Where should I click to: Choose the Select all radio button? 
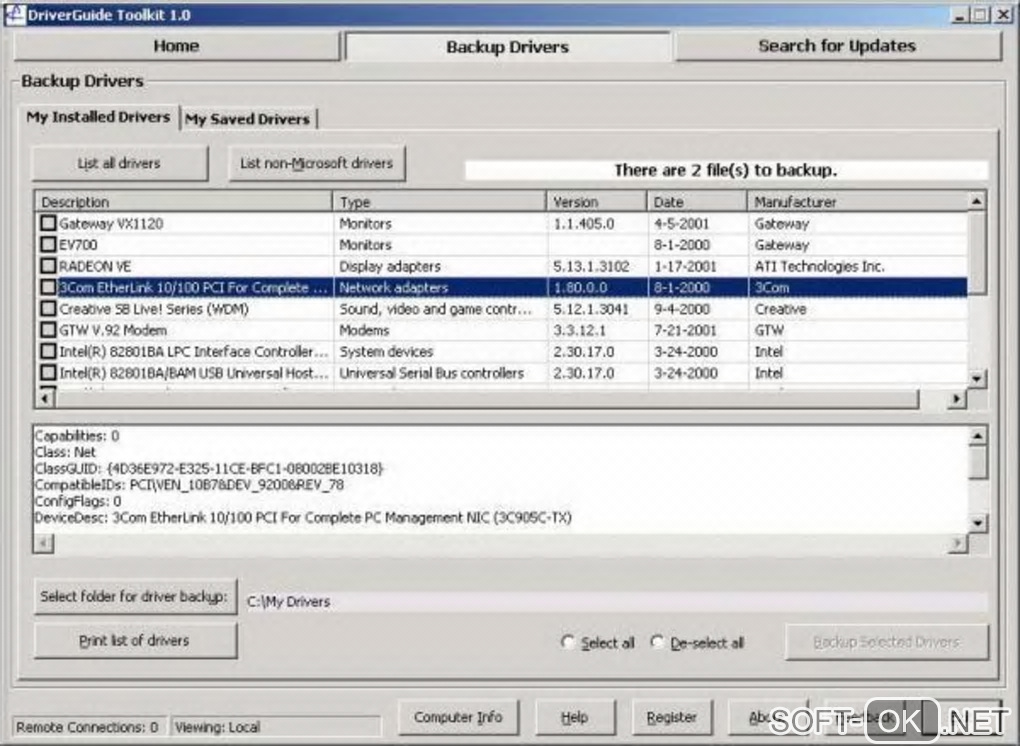tap(568, 642)
